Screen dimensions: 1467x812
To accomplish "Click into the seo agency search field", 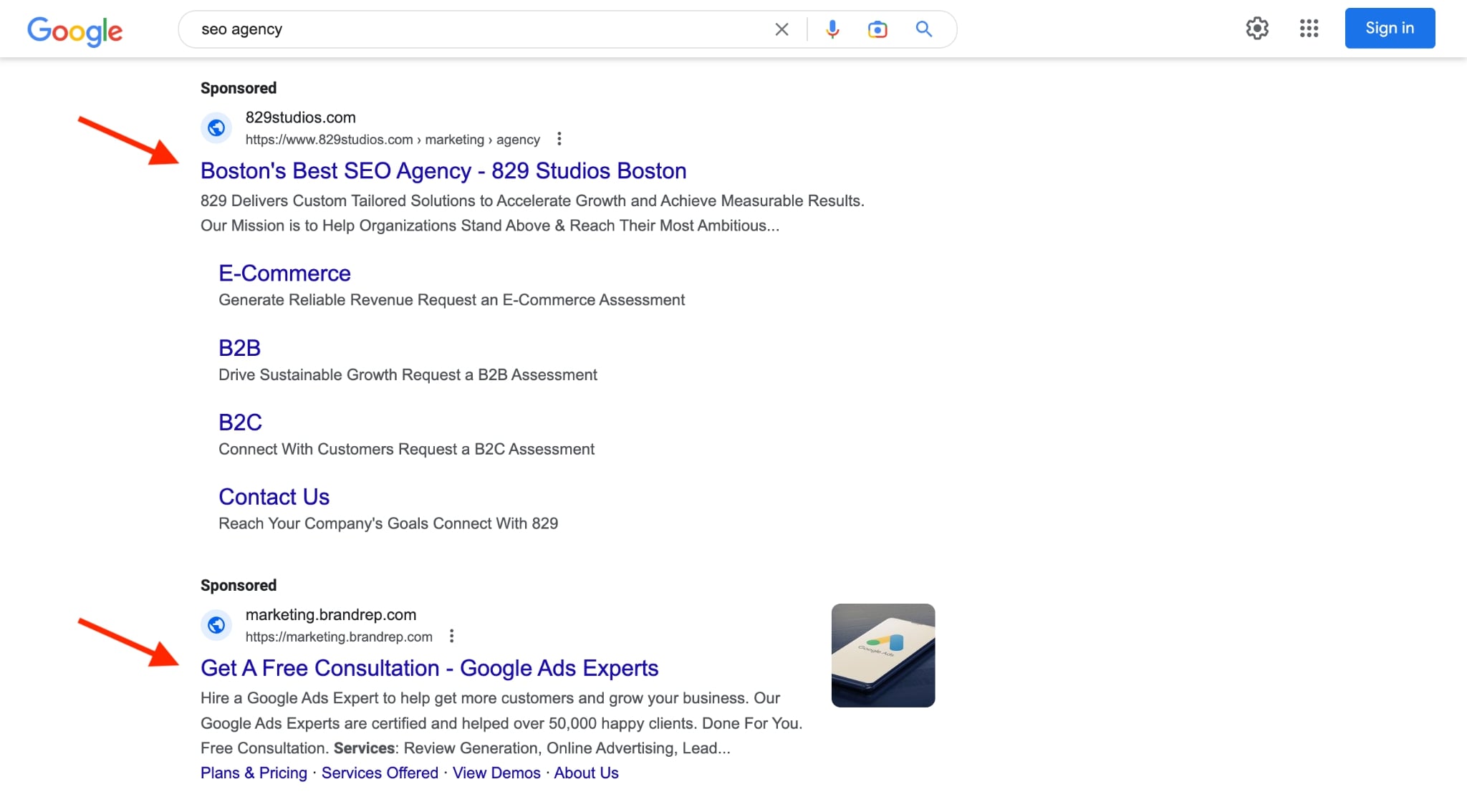I will (473, 29).
